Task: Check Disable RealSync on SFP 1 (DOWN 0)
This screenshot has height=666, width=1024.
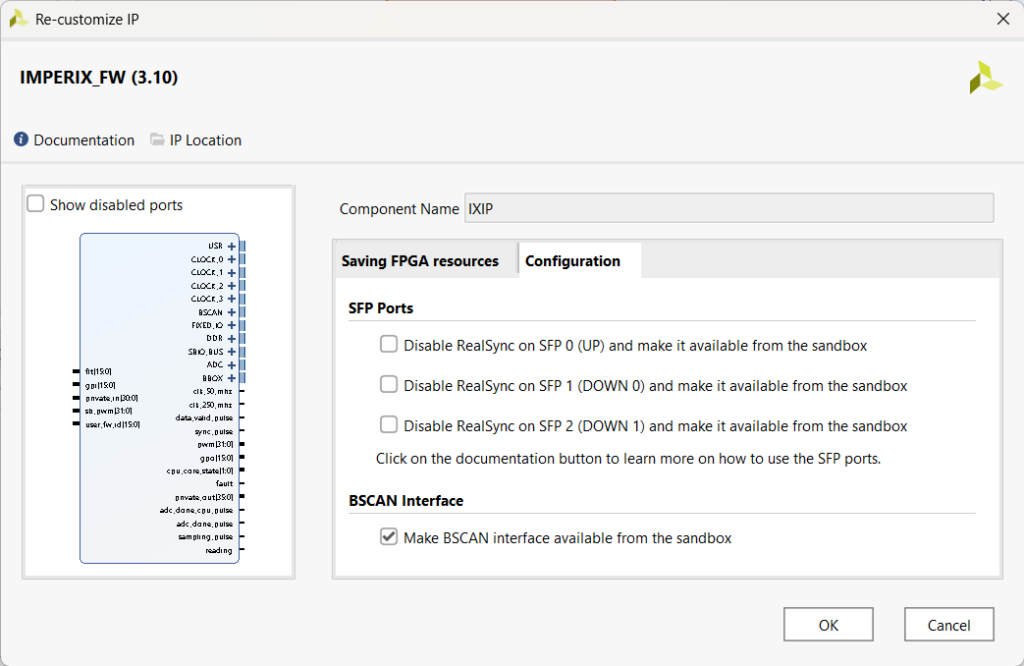Action: [x=389, y=385]
